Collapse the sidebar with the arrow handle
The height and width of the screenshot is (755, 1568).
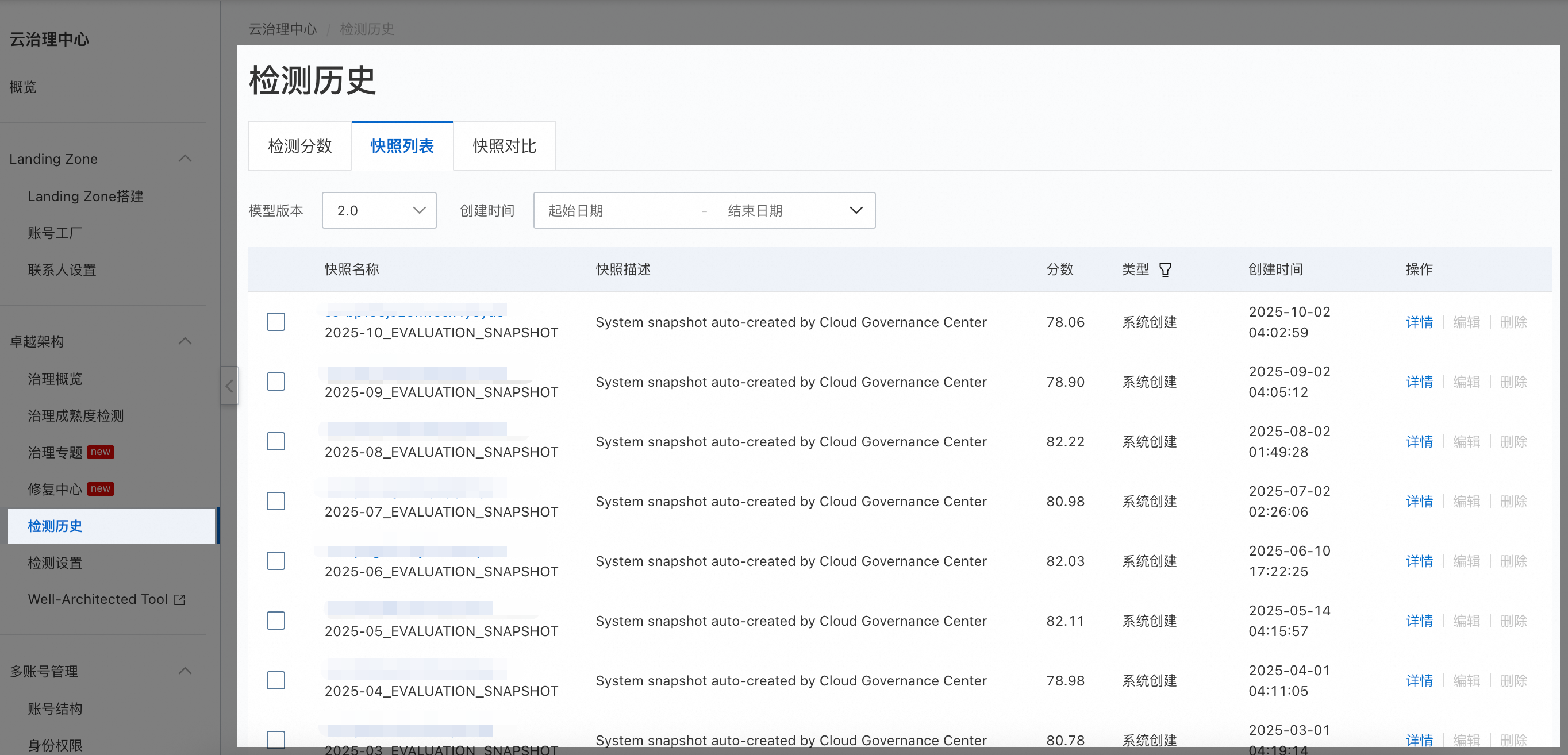(x=229, y=386)
